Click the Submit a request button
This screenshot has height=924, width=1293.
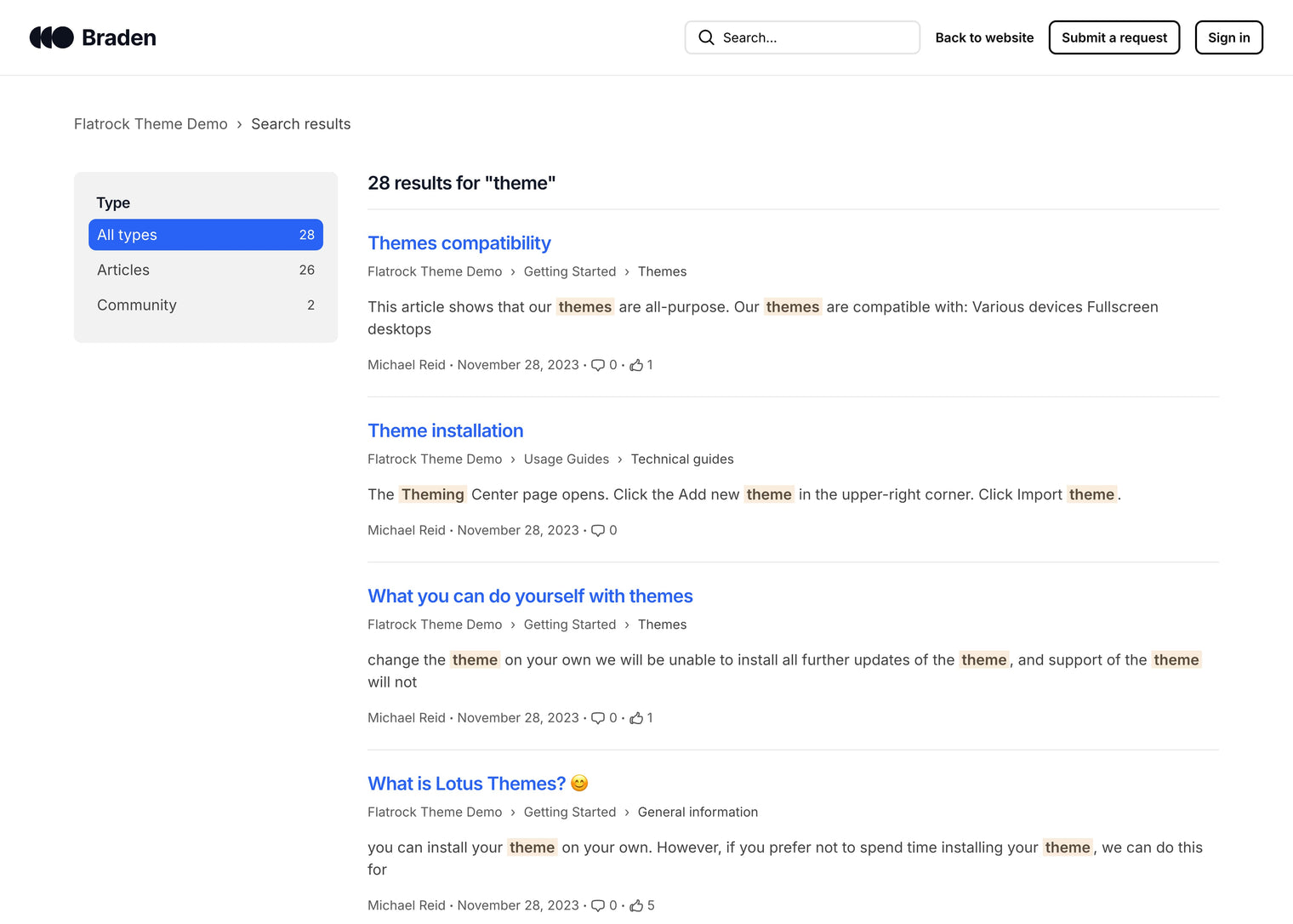[1114, 37]
